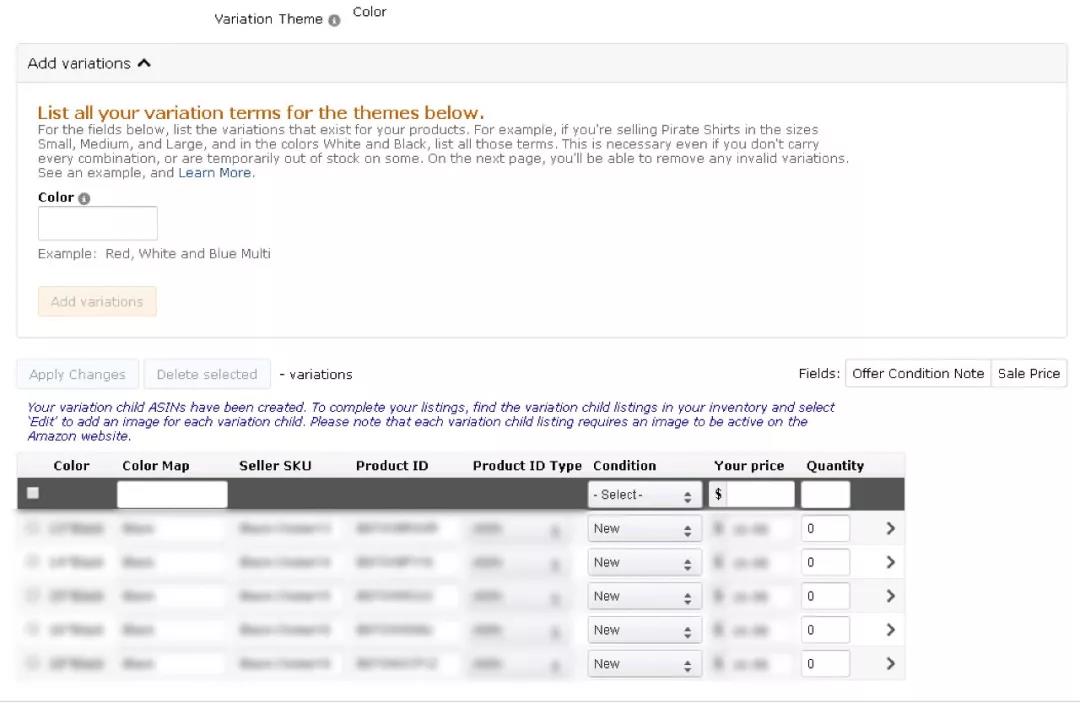Expand last variation row with right chevron
Image resolution: width=1080 pixels, height=703 pixels.
(890, 663)
